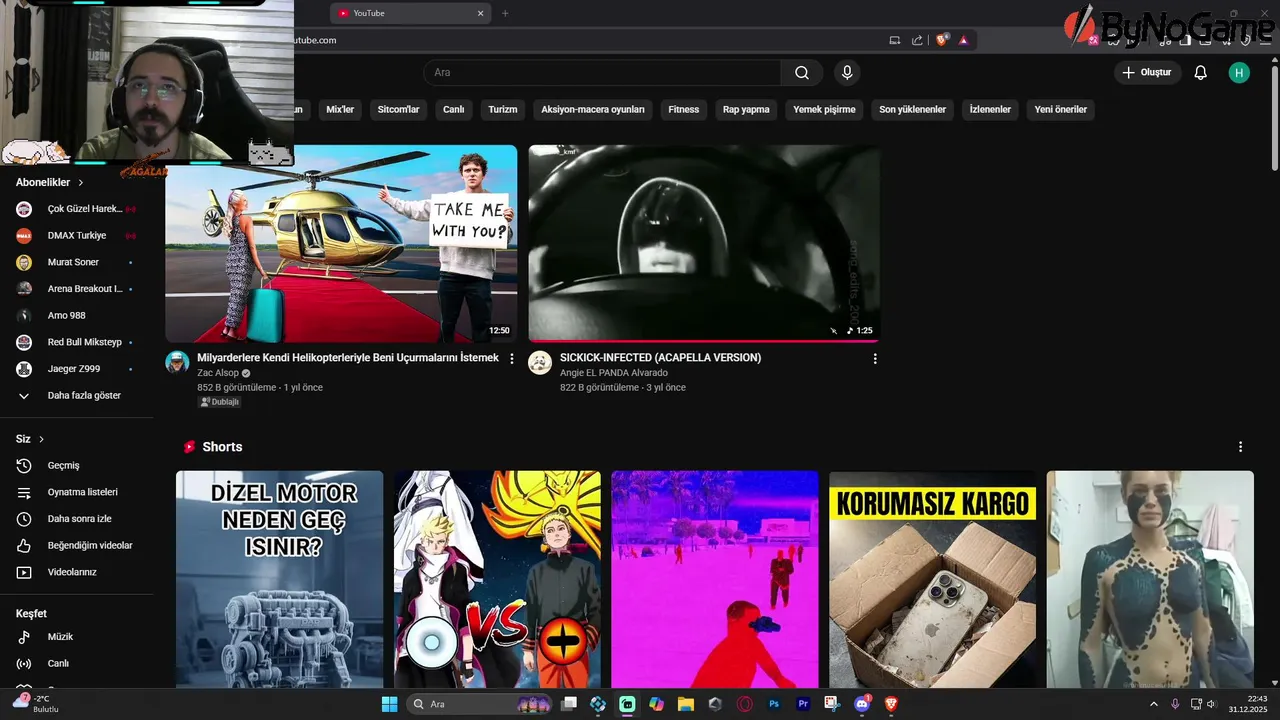Open Geçmiş history from sidebar
Viewport: 1280px width, 720px height.
[77, 465]
